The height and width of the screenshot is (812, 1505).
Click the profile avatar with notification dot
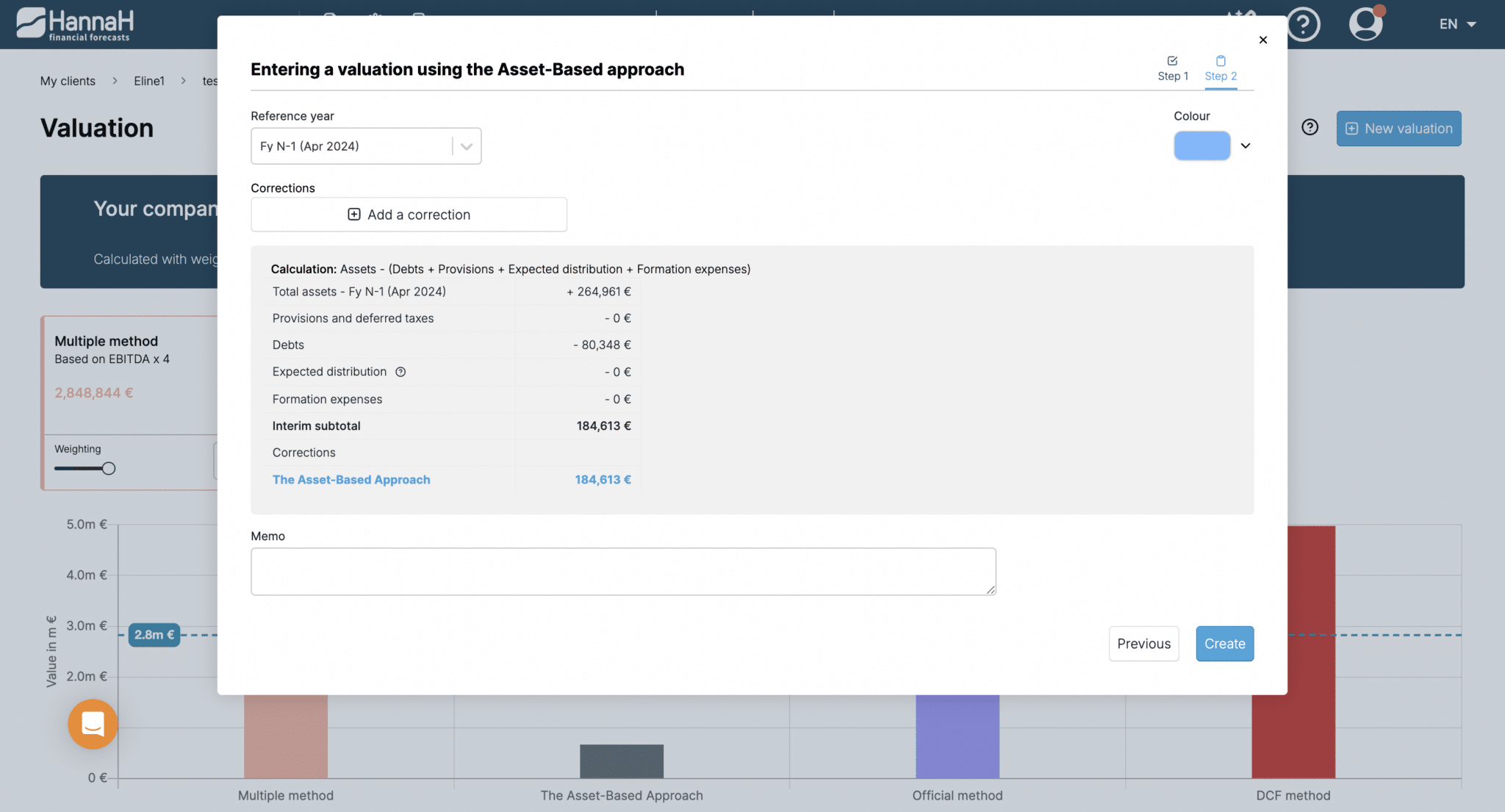tap(1365, 24)
